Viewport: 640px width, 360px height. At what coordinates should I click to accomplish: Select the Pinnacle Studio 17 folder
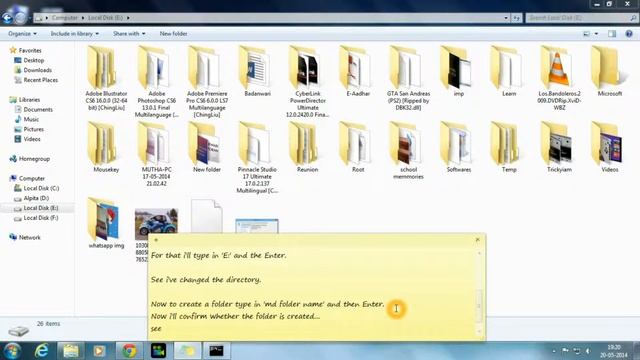[257, 158]
